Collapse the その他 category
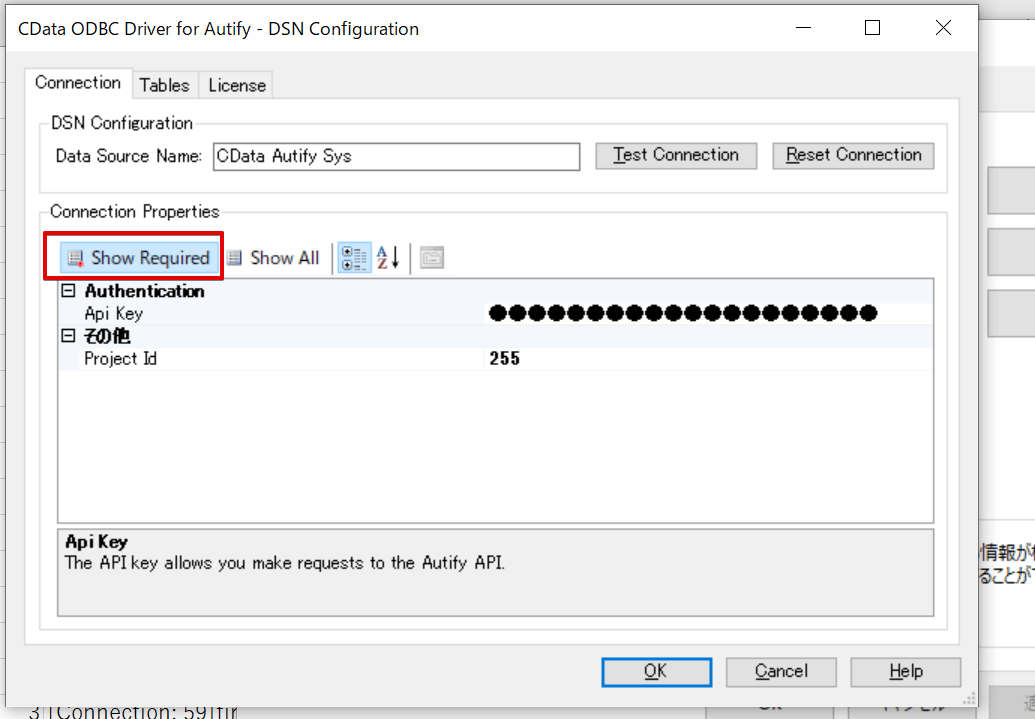Image resolution: width=1035 pixels, height=719 pixels. pyautogui.click(x=69, y=335)
